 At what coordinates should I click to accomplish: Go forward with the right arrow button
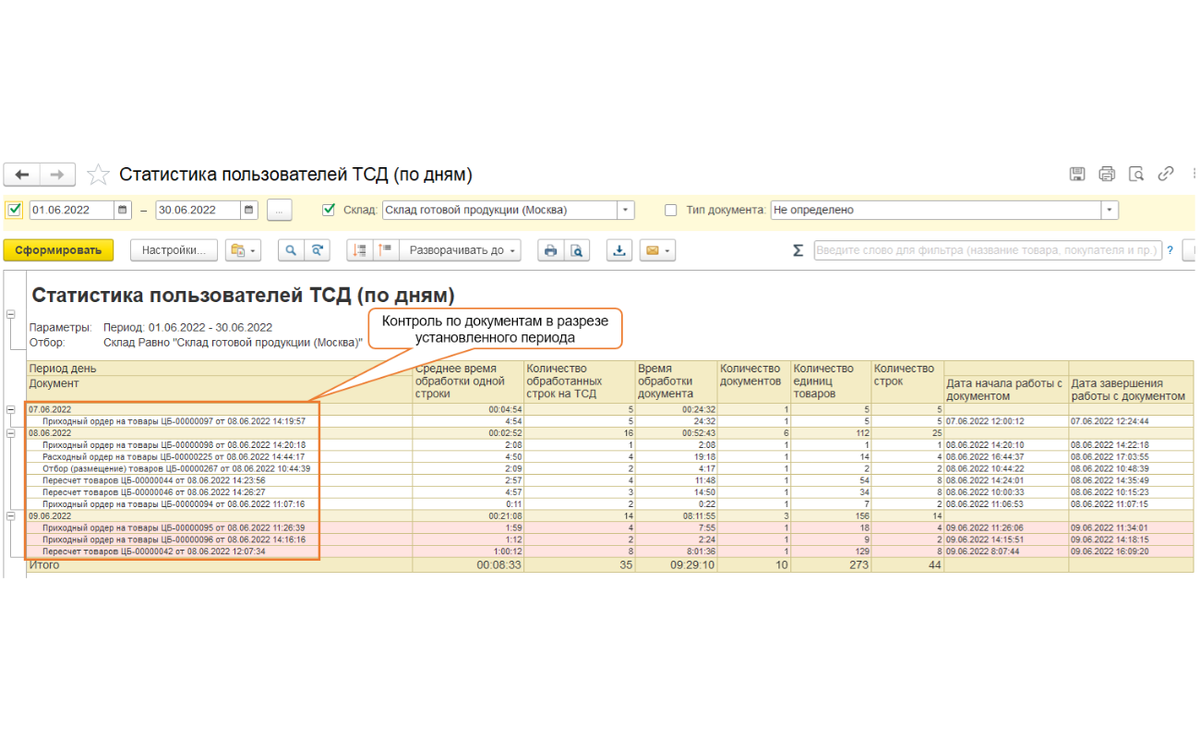tap(57, 175)
